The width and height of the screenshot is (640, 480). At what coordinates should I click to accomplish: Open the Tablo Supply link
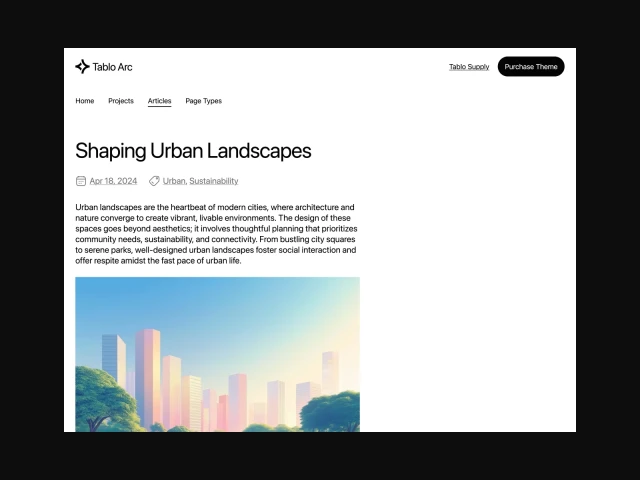click(469, 67)
